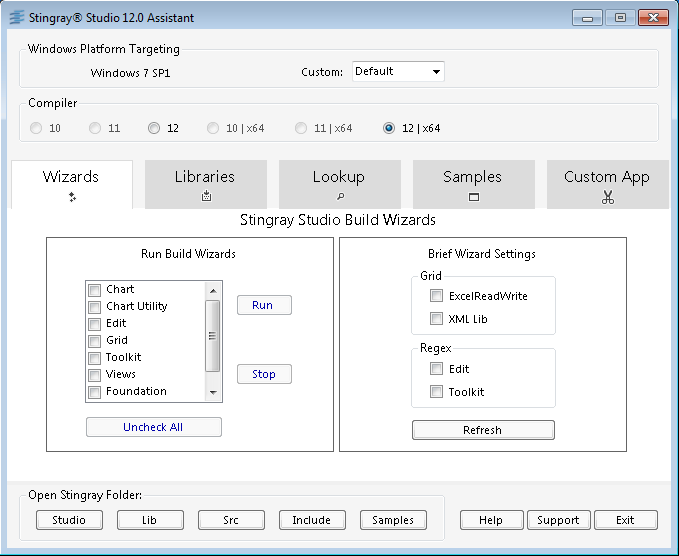Tick the Regex Toolkit checkbox
The width and height of the screenshot is (679, 556).
click(x=437, y=392)
